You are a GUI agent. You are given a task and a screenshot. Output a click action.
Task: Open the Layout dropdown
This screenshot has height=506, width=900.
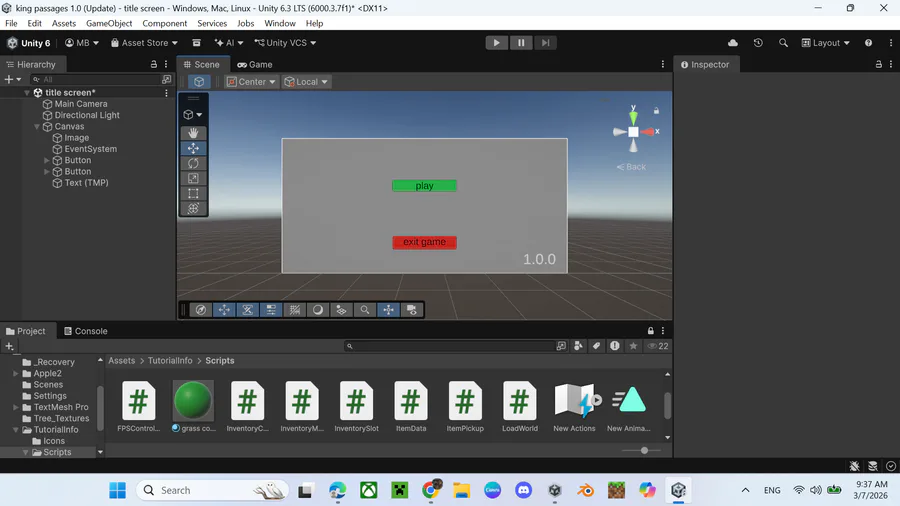(x=825, y=42)
